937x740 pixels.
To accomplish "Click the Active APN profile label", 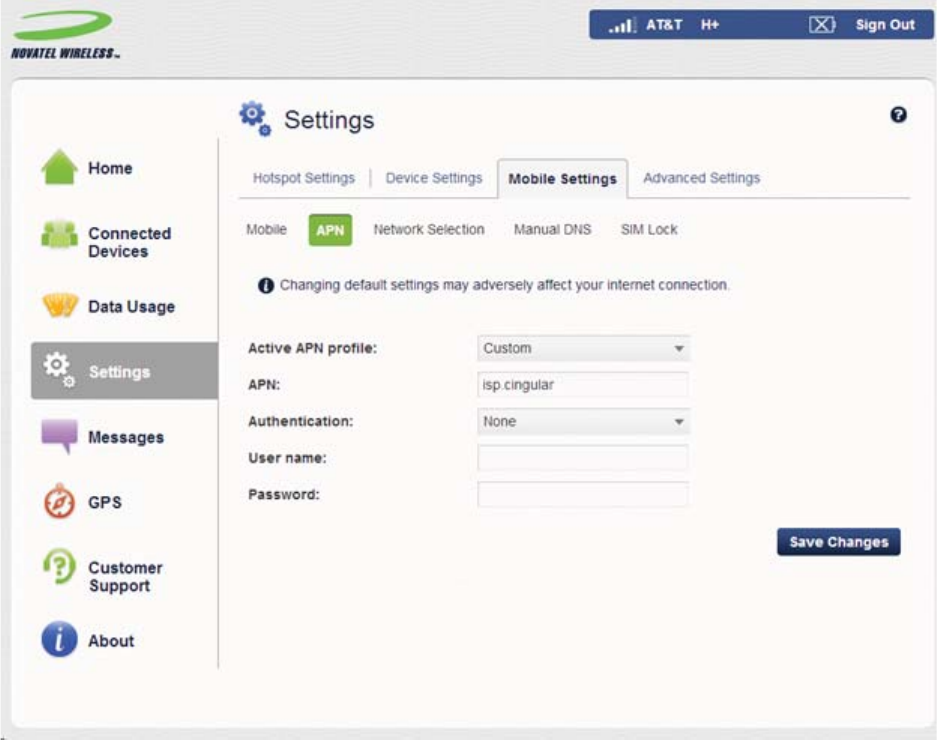I will (313, 348).
